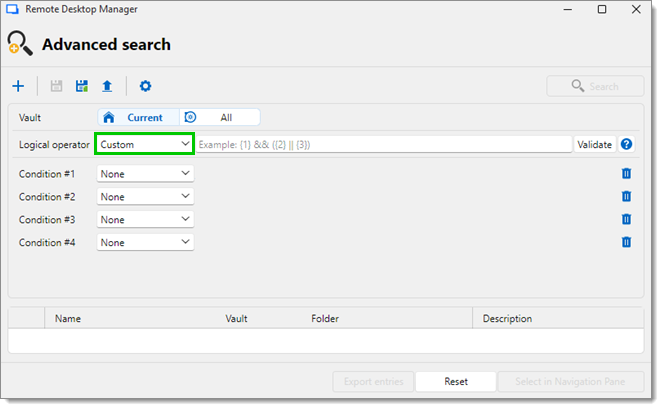Open the settings gear icon
Image resolution: width=662 pixels, height=409 pixels.
[145, 87]
